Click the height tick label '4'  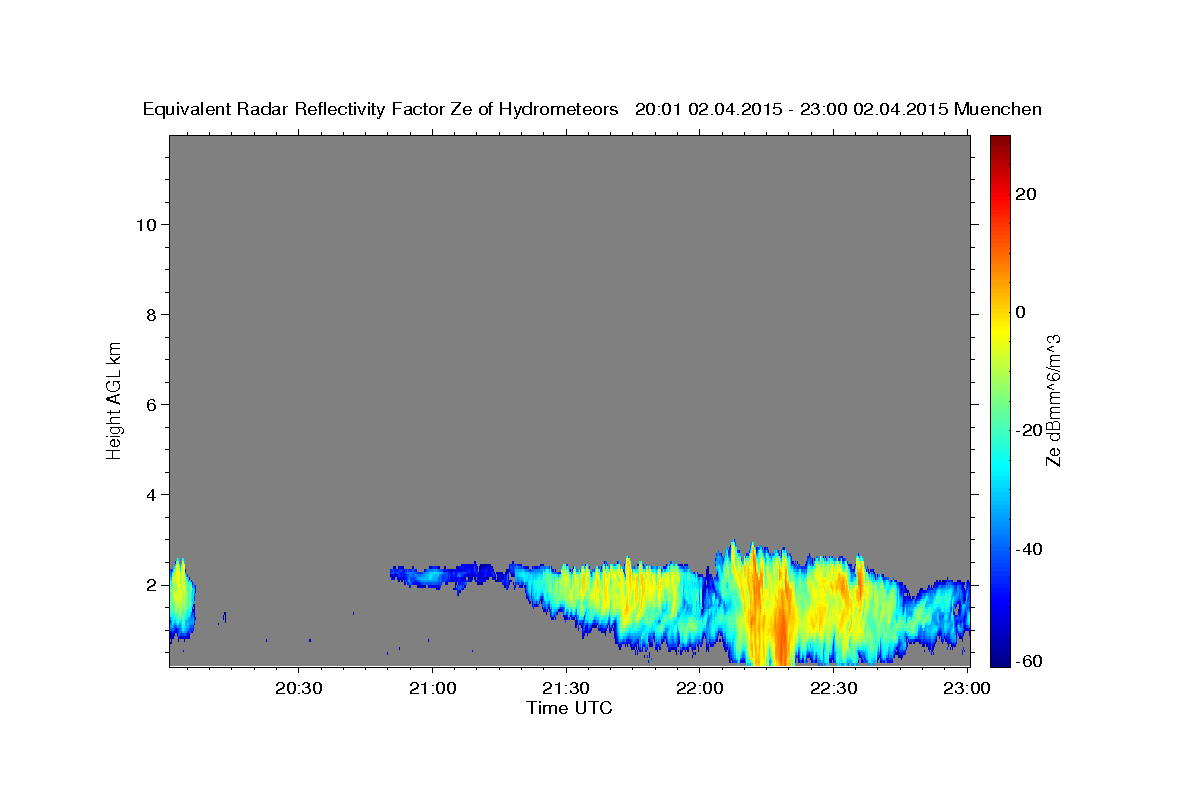point(149,494)
